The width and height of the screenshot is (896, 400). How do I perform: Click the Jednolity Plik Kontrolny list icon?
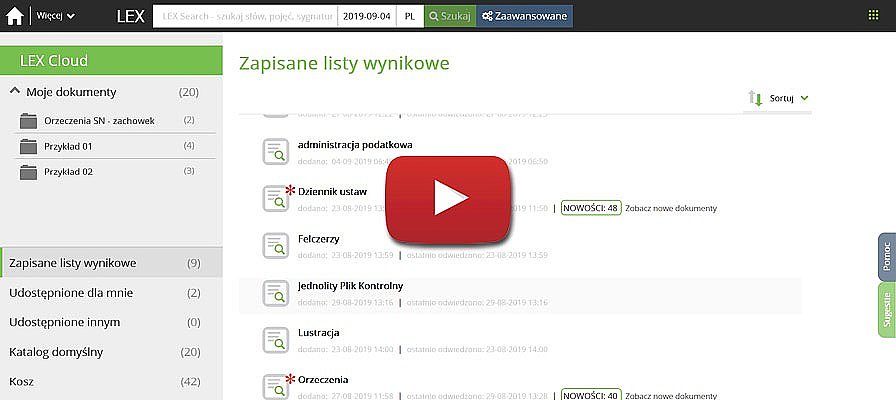(x=274, y=291)
